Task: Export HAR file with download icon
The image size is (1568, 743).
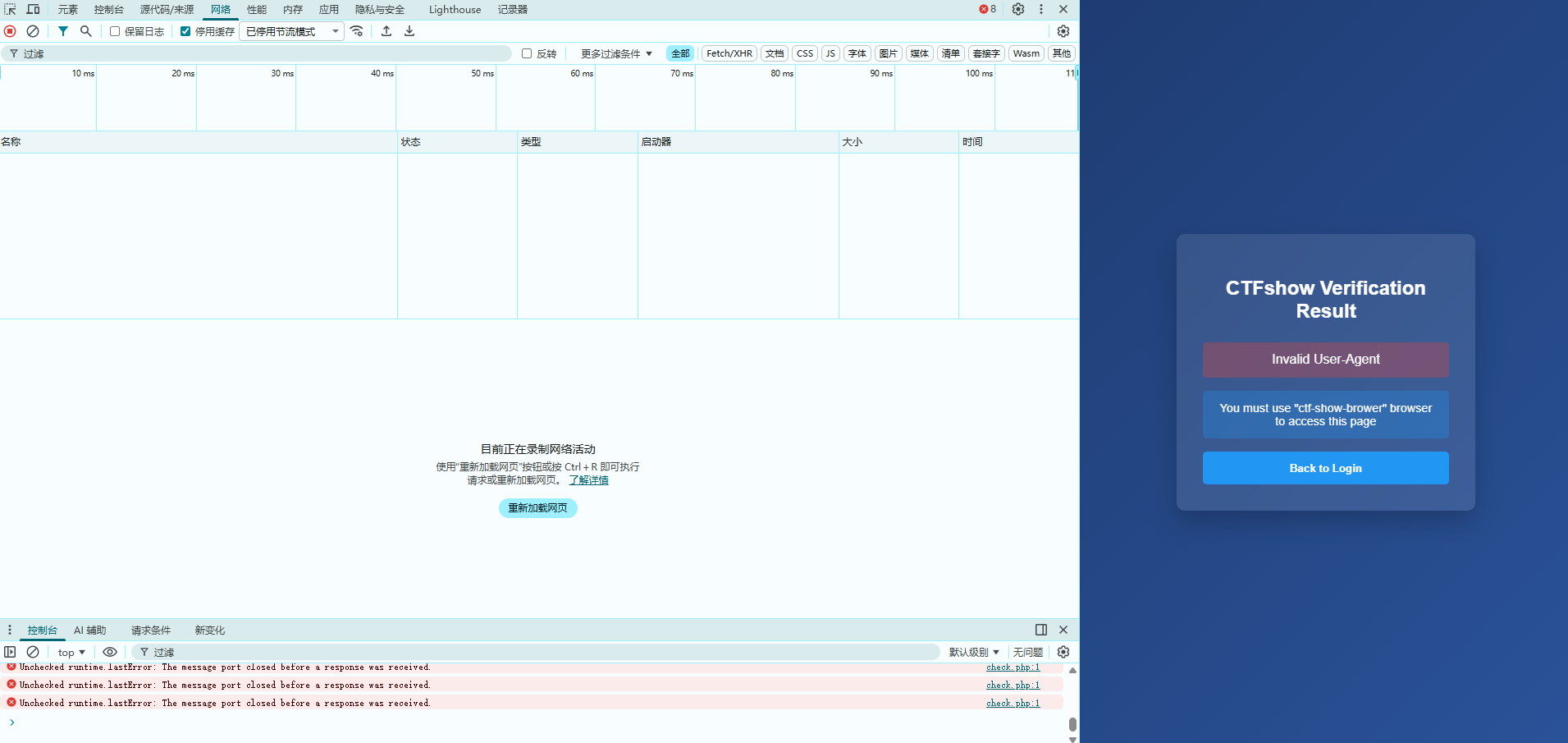Action: [x=409, y=31]
